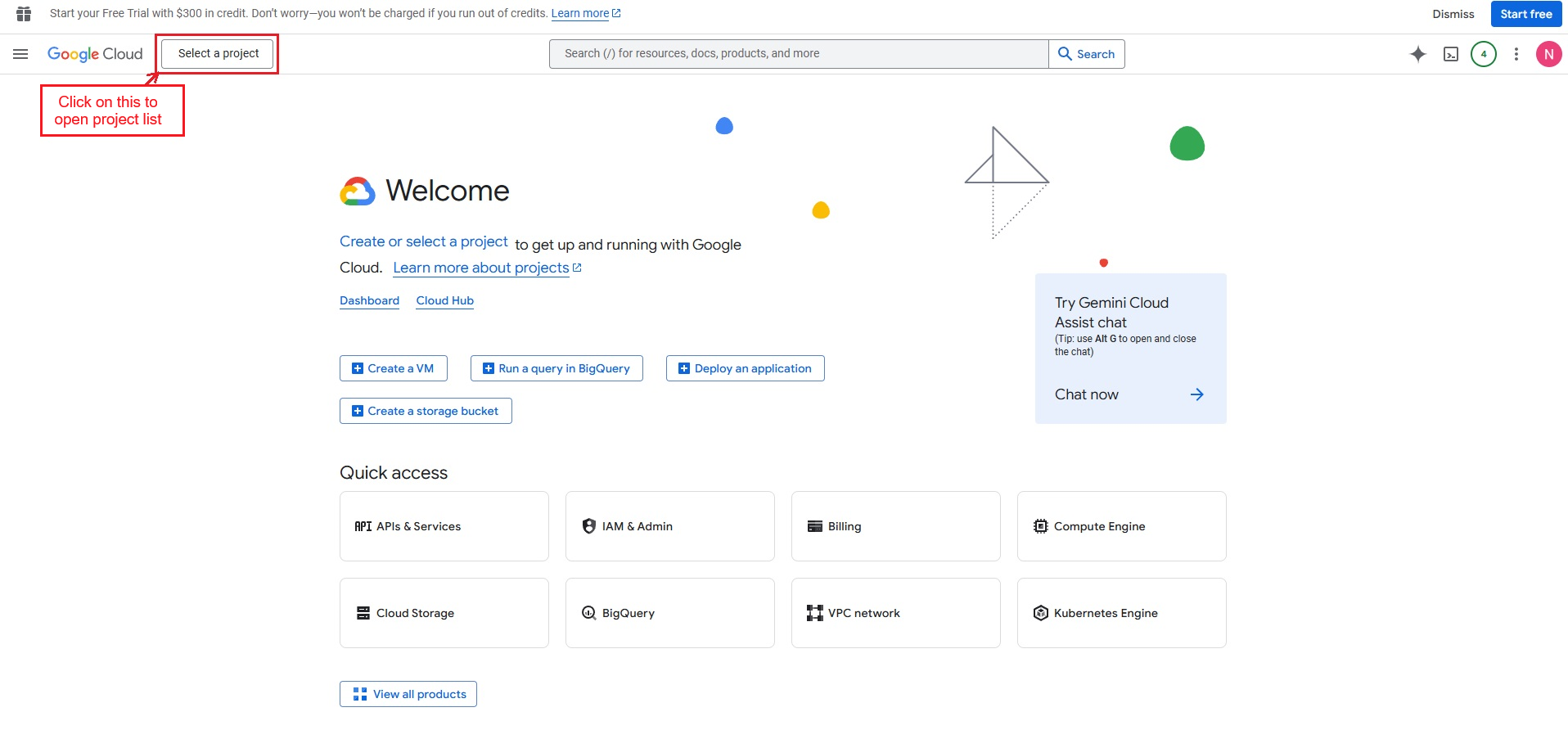This screenshot has height=739, width=1568.
Task: Activate Cloud Shell terminal icon
Action: (x=1450, y=54)
